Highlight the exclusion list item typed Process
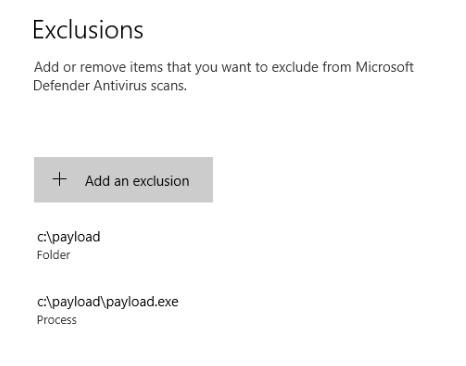 click(x=107, y=310)
